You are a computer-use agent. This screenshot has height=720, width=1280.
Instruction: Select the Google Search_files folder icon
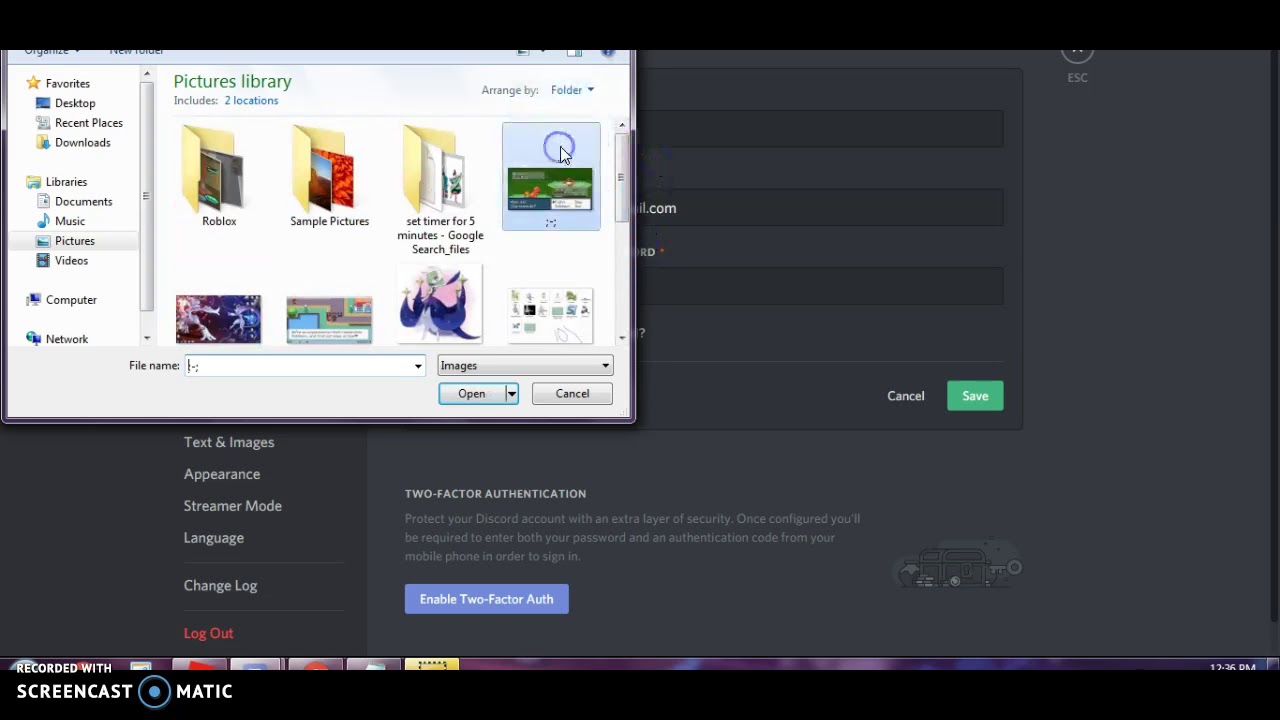tap(437, 168)
